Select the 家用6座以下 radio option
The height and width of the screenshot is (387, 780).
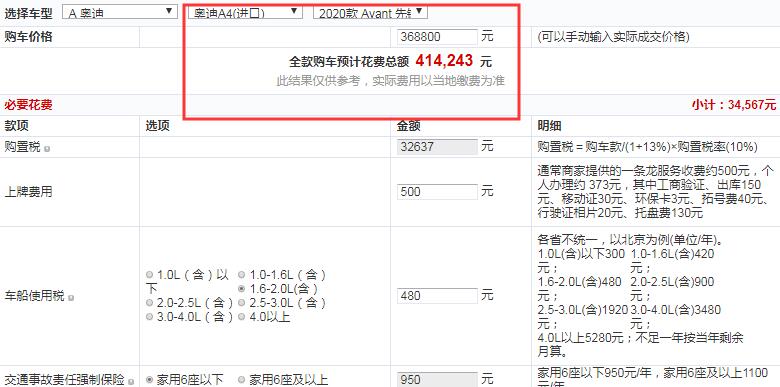(150, 380)
